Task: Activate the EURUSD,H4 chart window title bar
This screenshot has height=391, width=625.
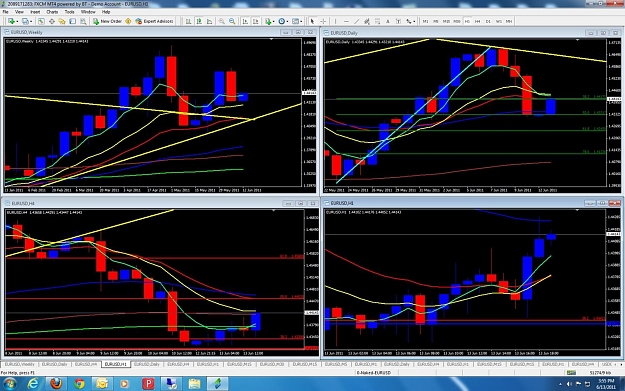Action: 160,203
